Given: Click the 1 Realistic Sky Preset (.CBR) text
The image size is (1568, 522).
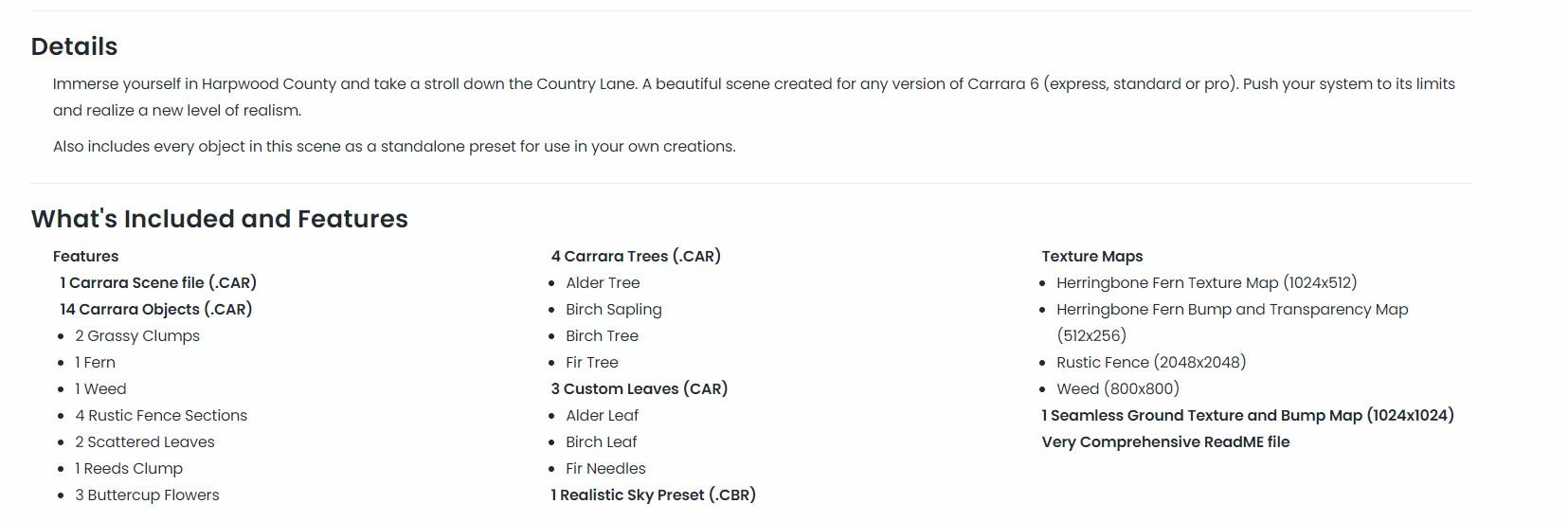Looking at the screenshot, I should 654,495.
